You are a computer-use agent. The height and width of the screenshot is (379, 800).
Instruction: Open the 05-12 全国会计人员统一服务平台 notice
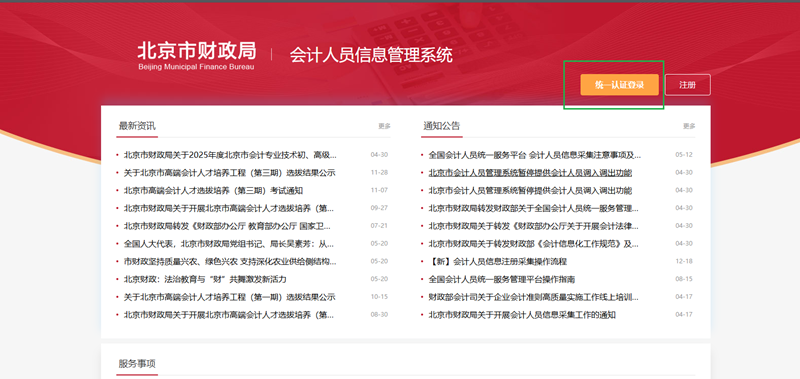535,155
